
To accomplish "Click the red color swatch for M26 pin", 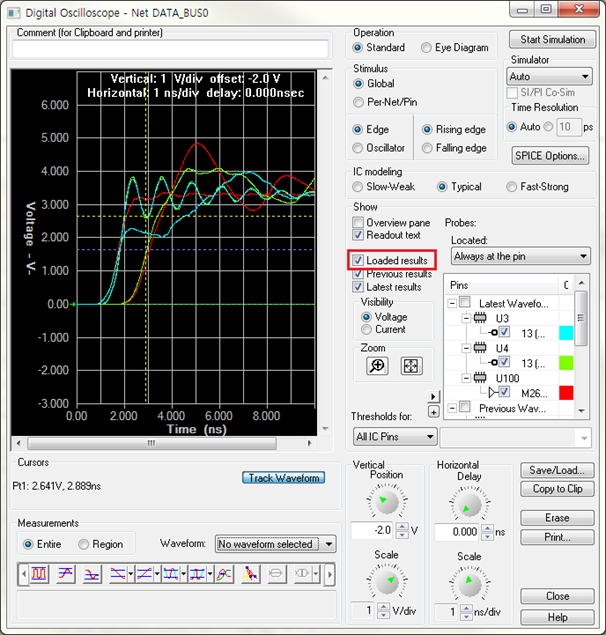I will pos(566,392).
